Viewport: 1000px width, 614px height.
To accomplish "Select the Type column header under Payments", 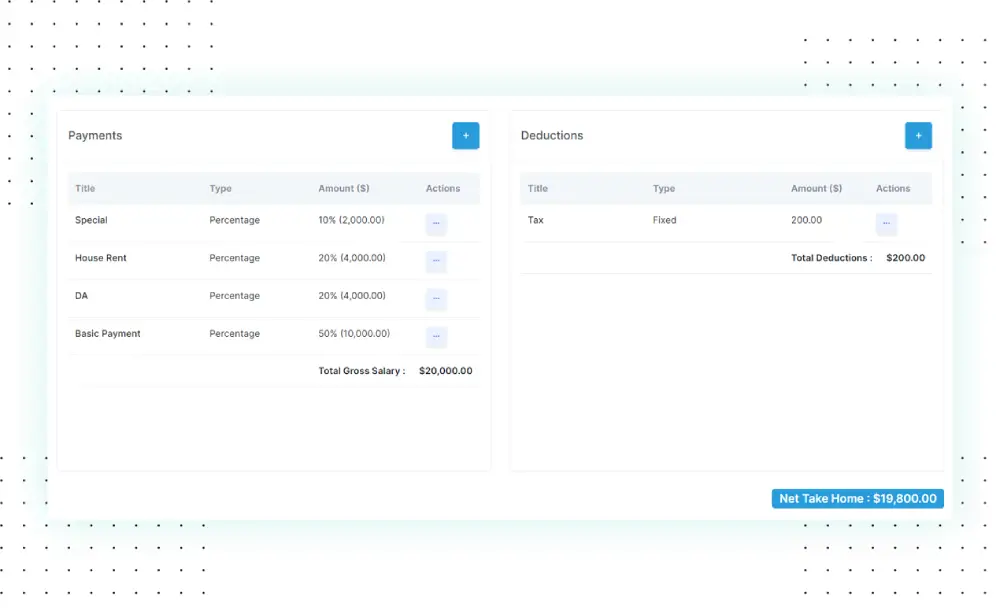I will click(x=220, y=188).
